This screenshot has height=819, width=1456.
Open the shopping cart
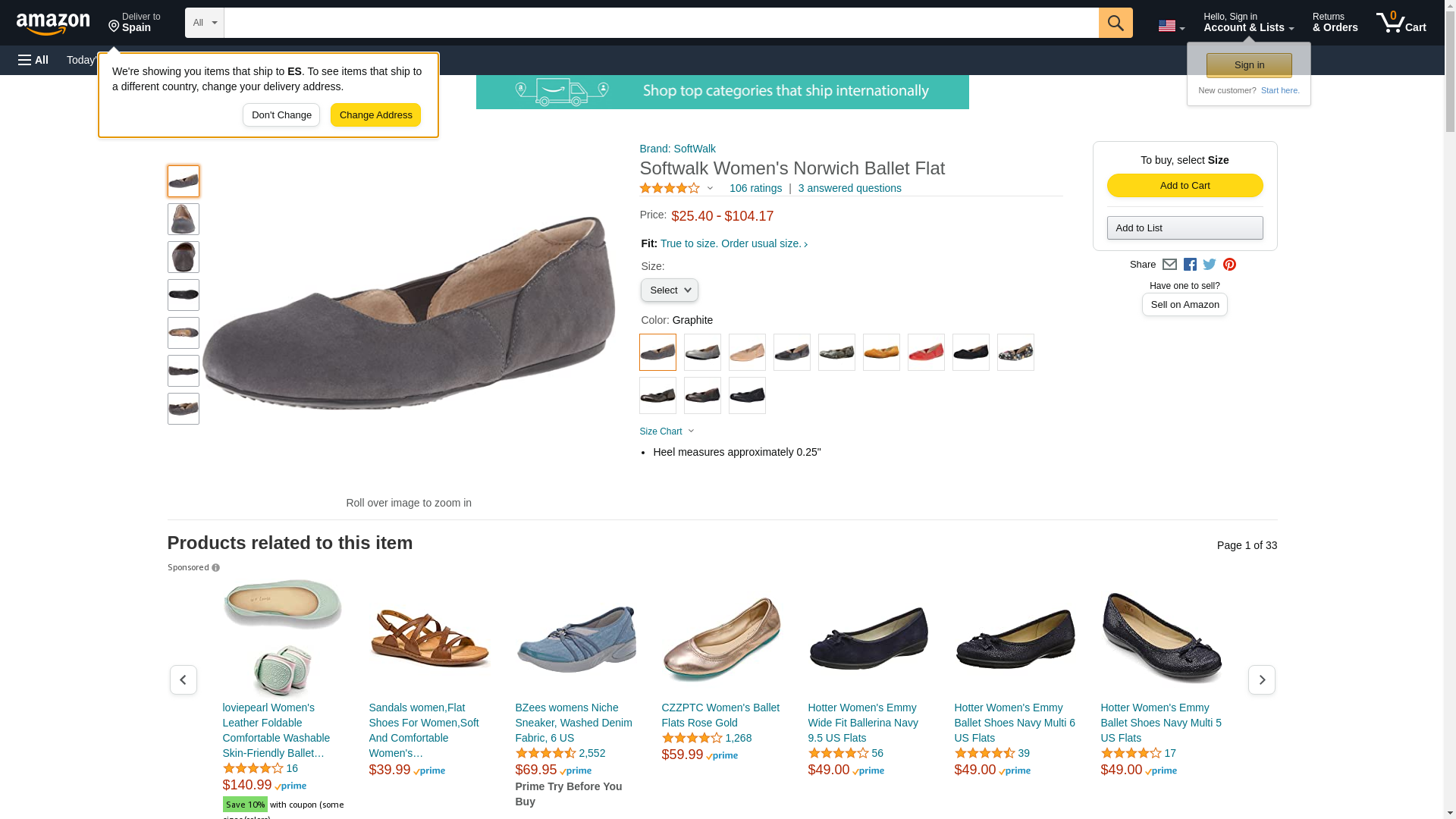coord(1401,23)
